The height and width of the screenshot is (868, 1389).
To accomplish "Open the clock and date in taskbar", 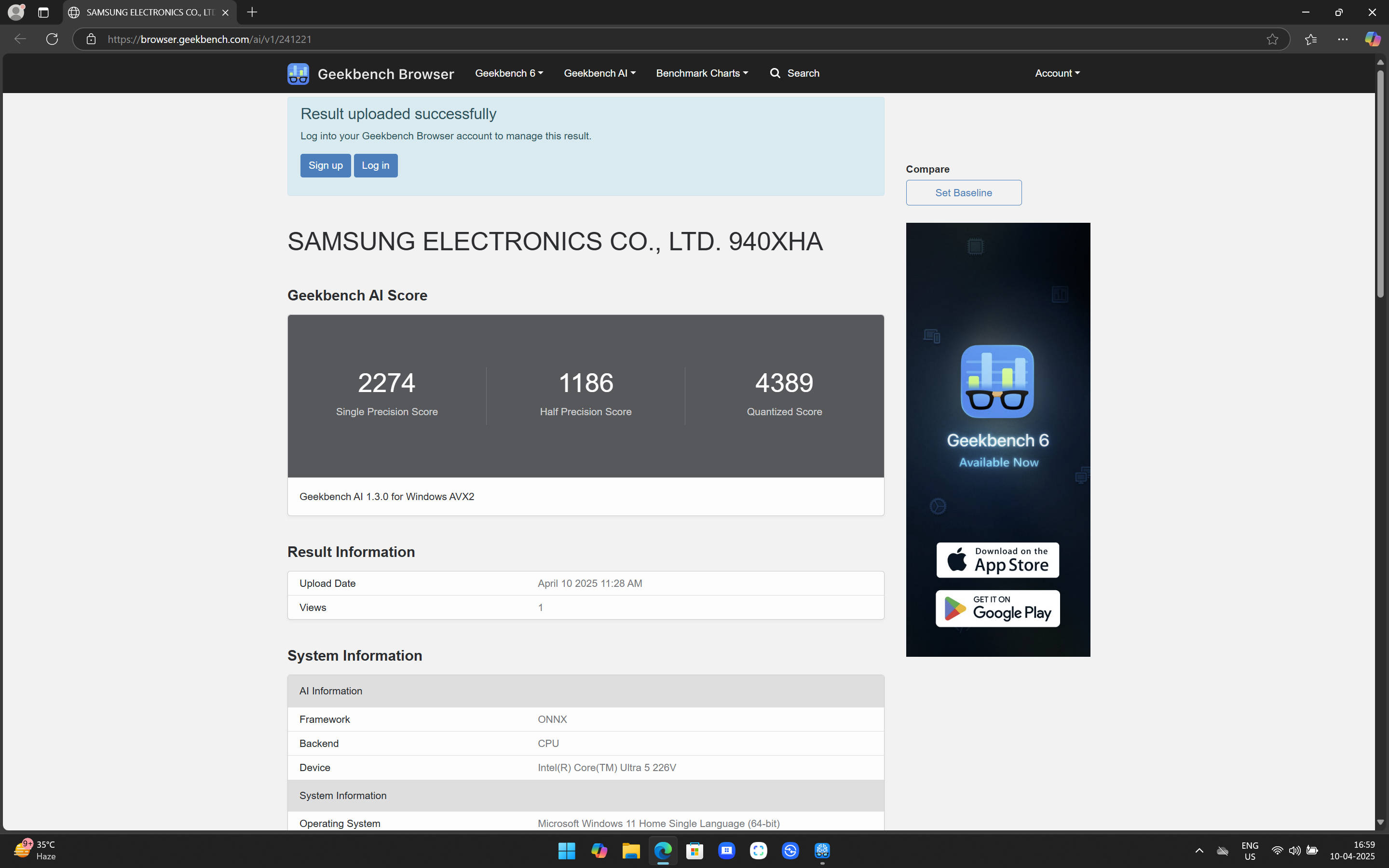I will click(1352, 850).
